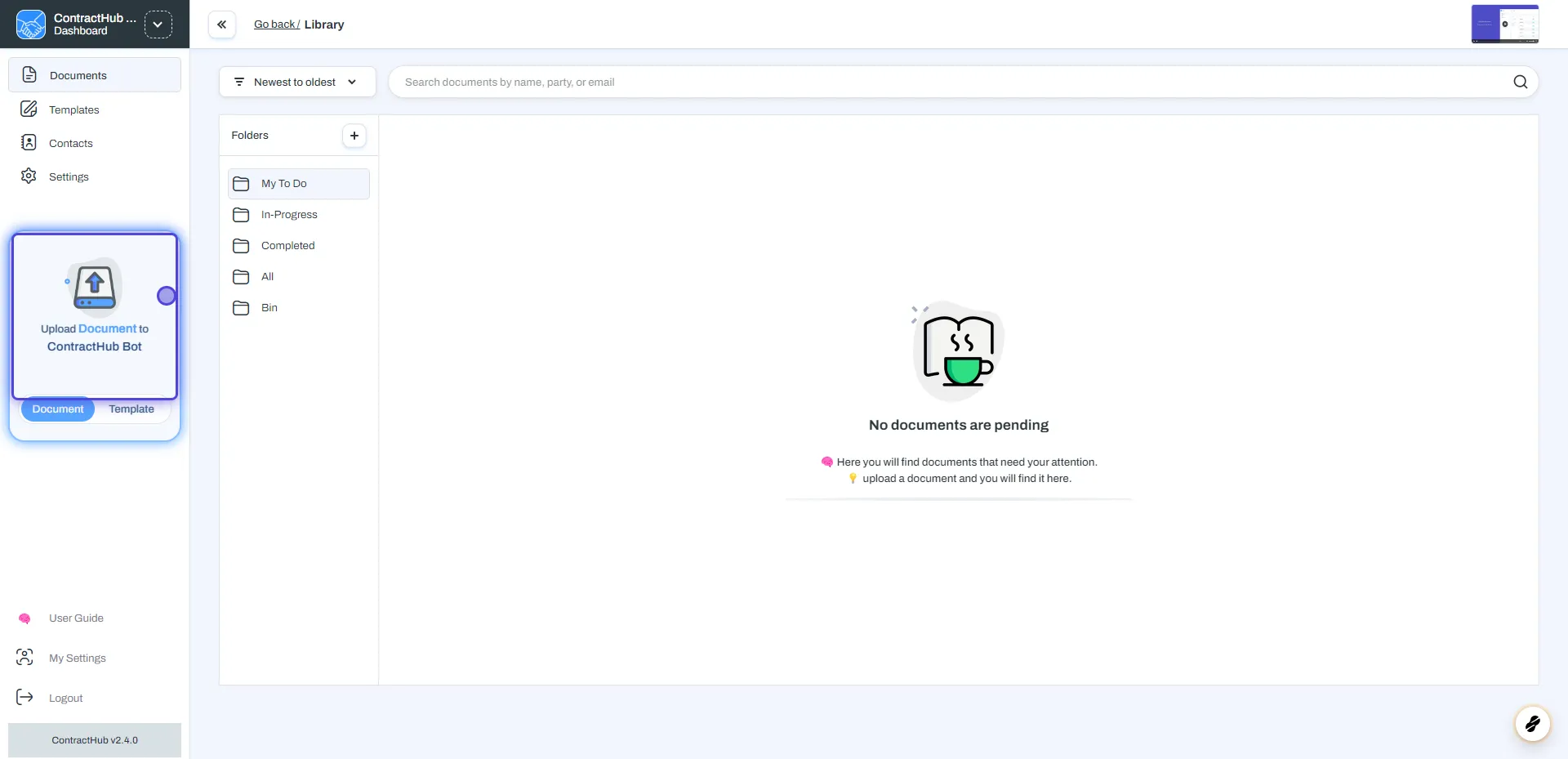Click the My Settings profile scan icon
Image resolution: width=1568 pixels, height=759 pixels.
[x=24, y=657]
